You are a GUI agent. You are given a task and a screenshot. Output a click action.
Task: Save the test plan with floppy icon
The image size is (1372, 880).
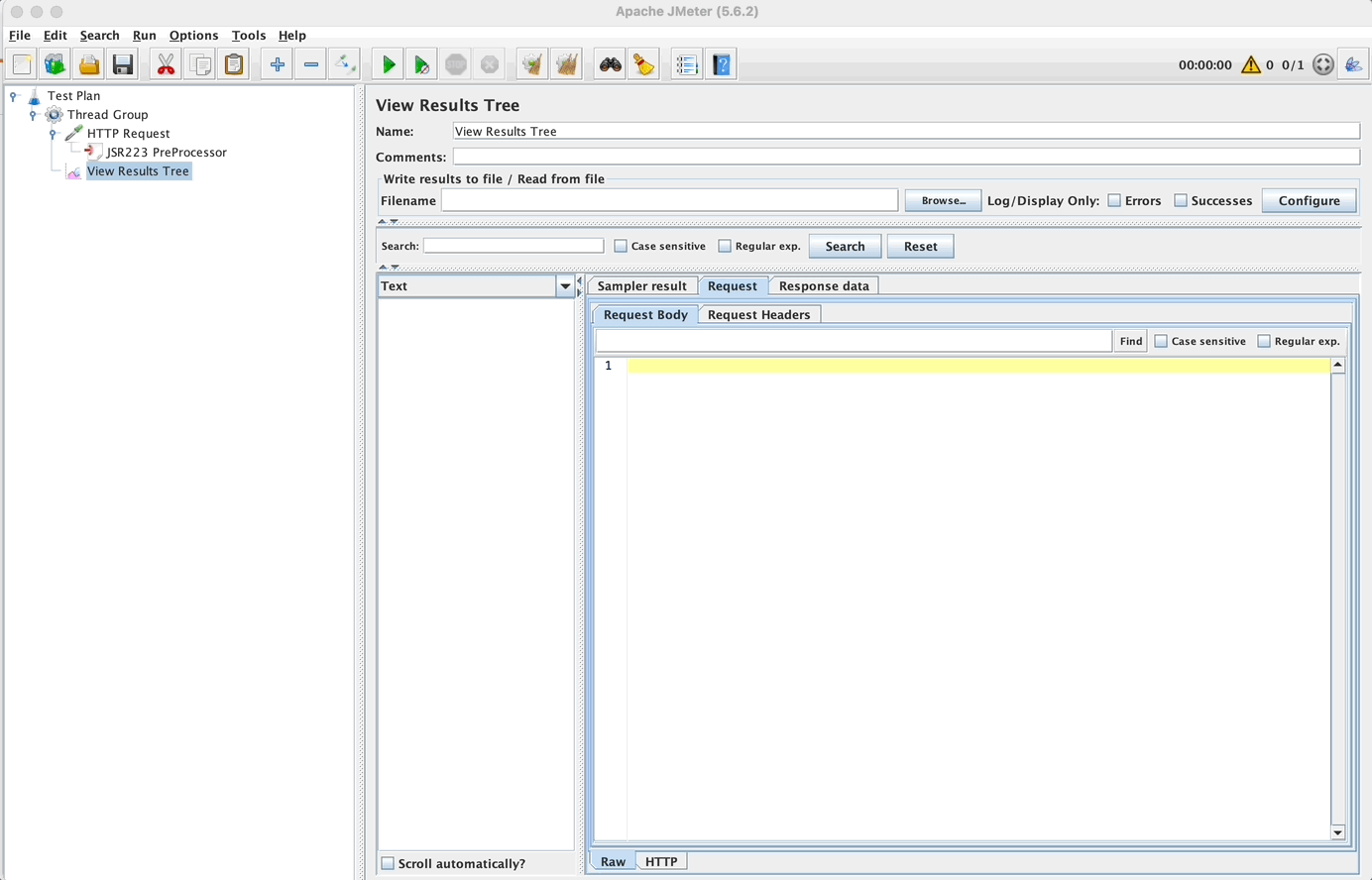(123, 65)
